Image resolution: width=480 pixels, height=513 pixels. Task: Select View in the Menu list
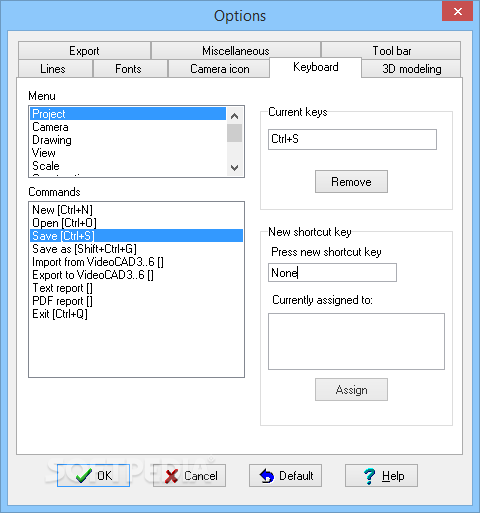coord(128,153)
